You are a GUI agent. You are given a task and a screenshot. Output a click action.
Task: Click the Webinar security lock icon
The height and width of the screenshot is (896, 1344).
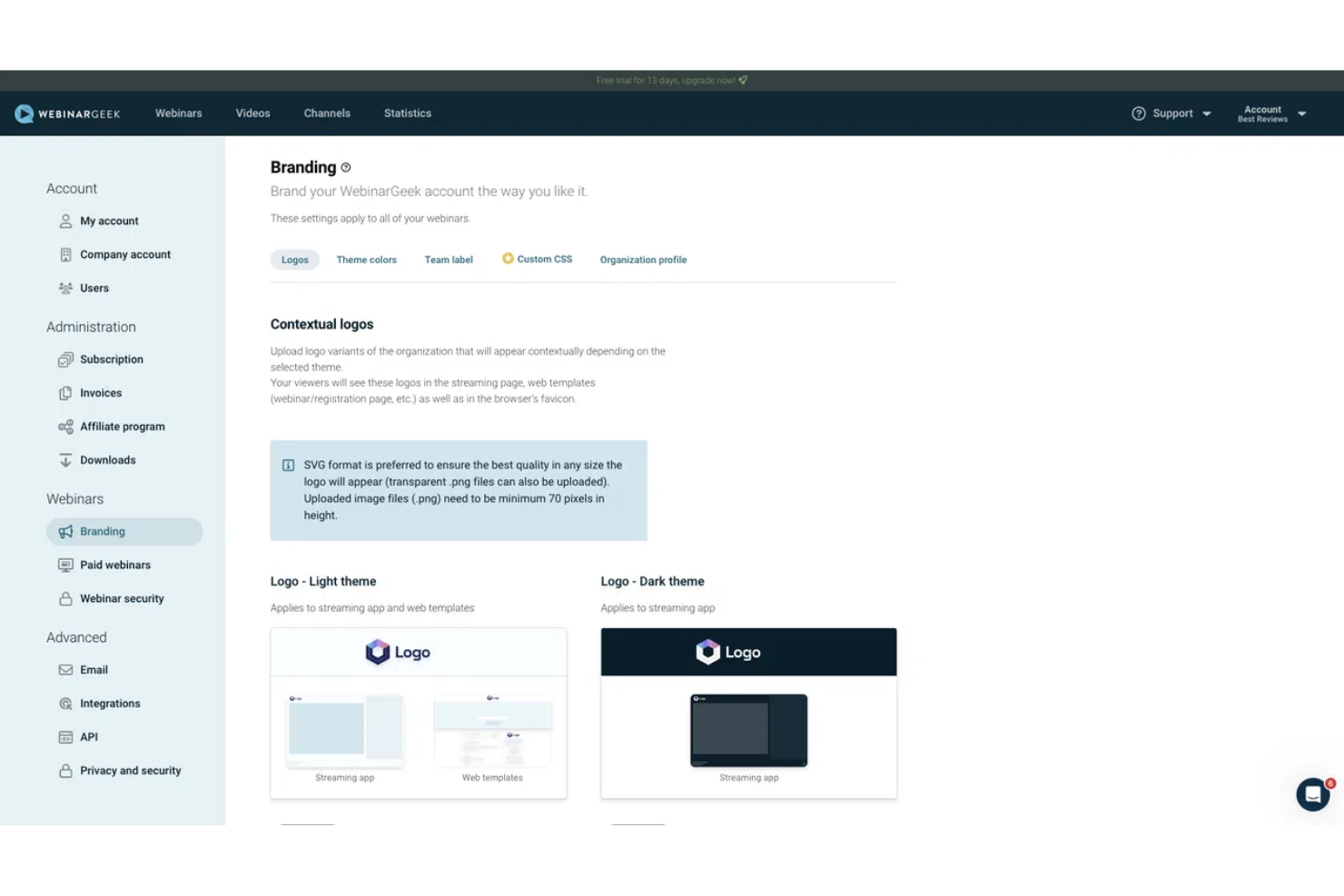pos(64,598)
